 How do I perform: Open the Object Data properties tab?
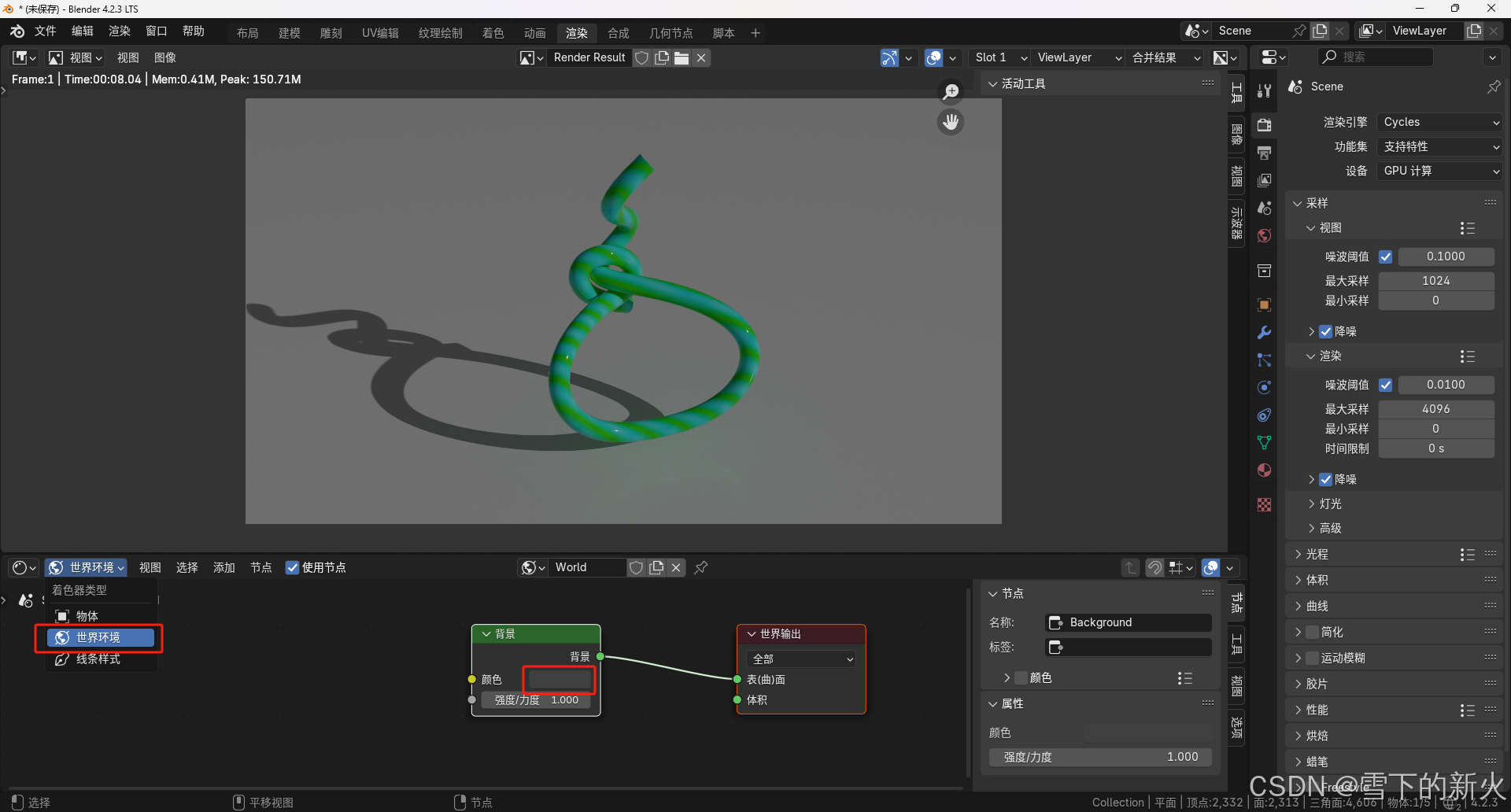(x=1264, y=442)
